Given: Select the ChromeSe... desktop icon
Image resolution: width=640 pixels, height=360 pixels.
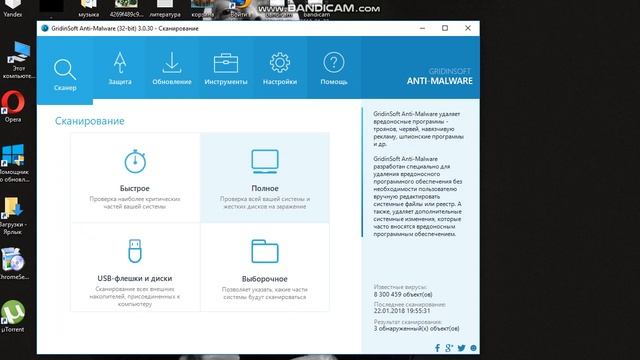Looking at the screenshot, I should [13, 264].
